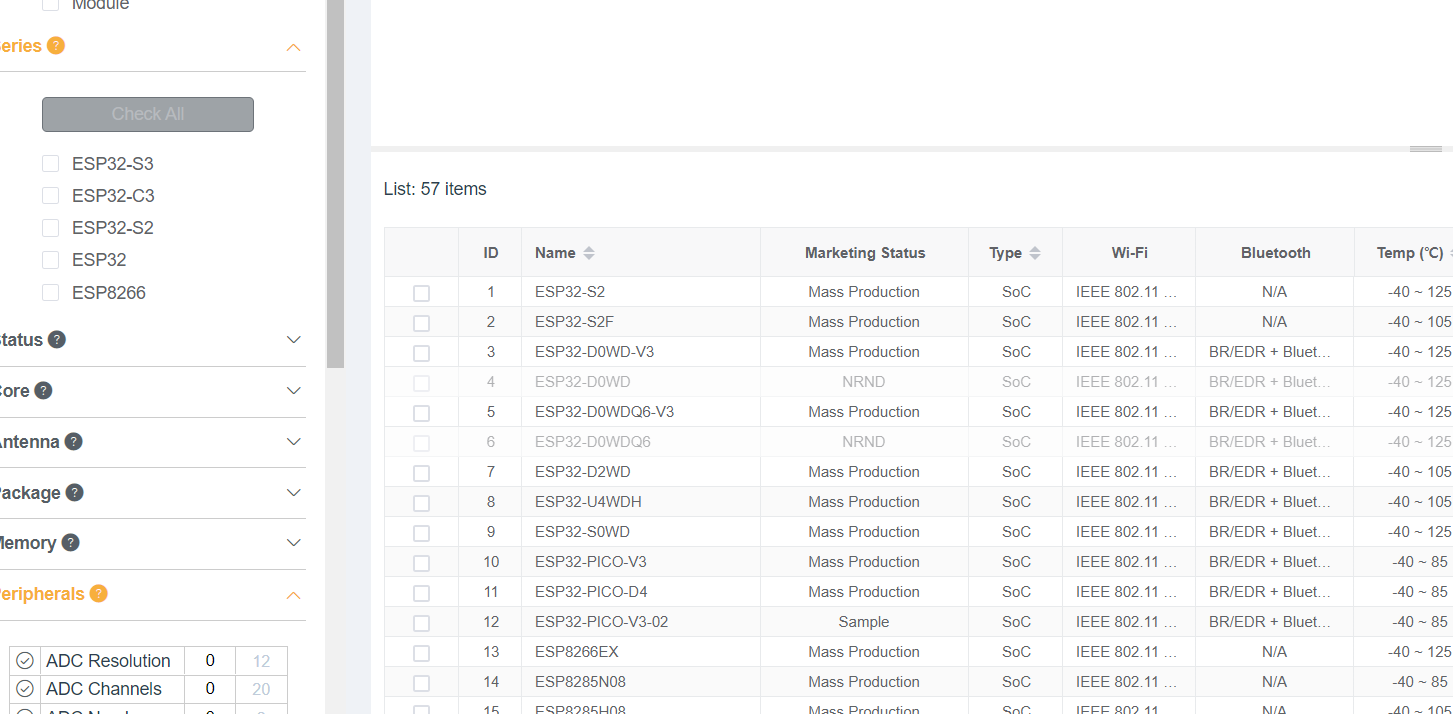Click the sidebar vertical scrollbar
This screenshot has width=1453, height=714.
pyautogui.click(x=335, y=184)
